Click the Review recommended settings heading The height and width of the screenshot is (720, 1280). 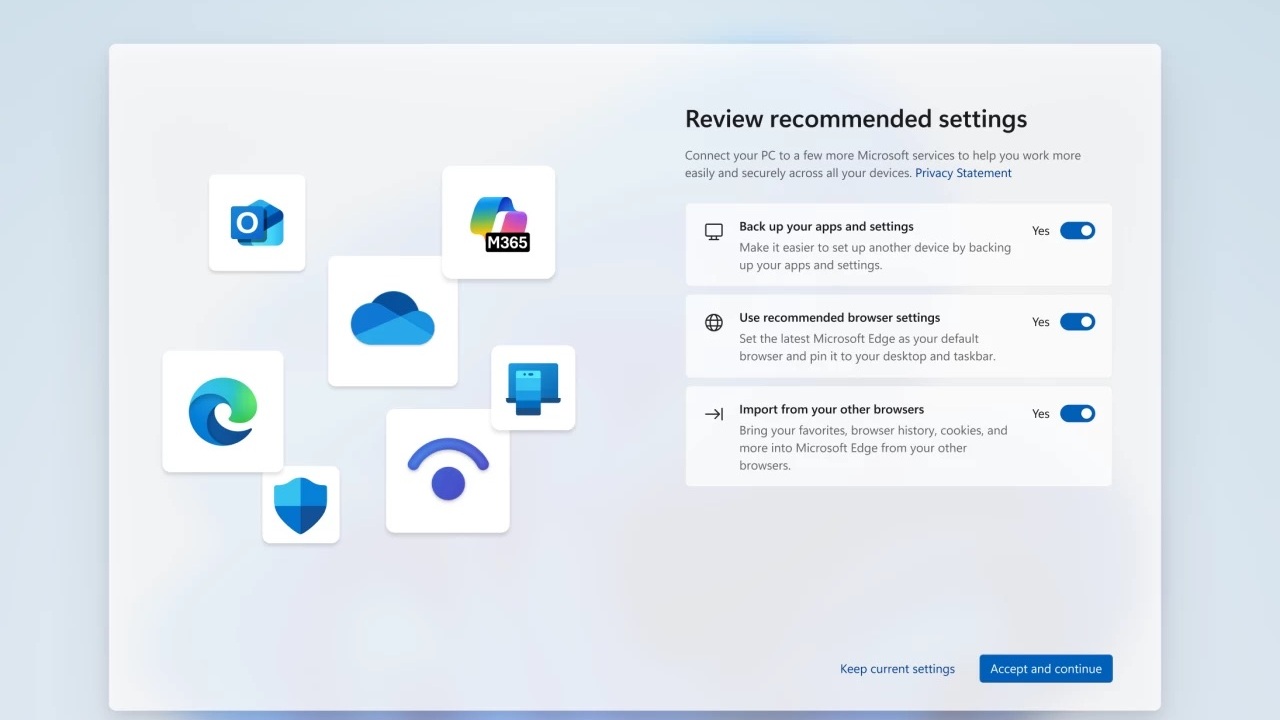(855, 119)
